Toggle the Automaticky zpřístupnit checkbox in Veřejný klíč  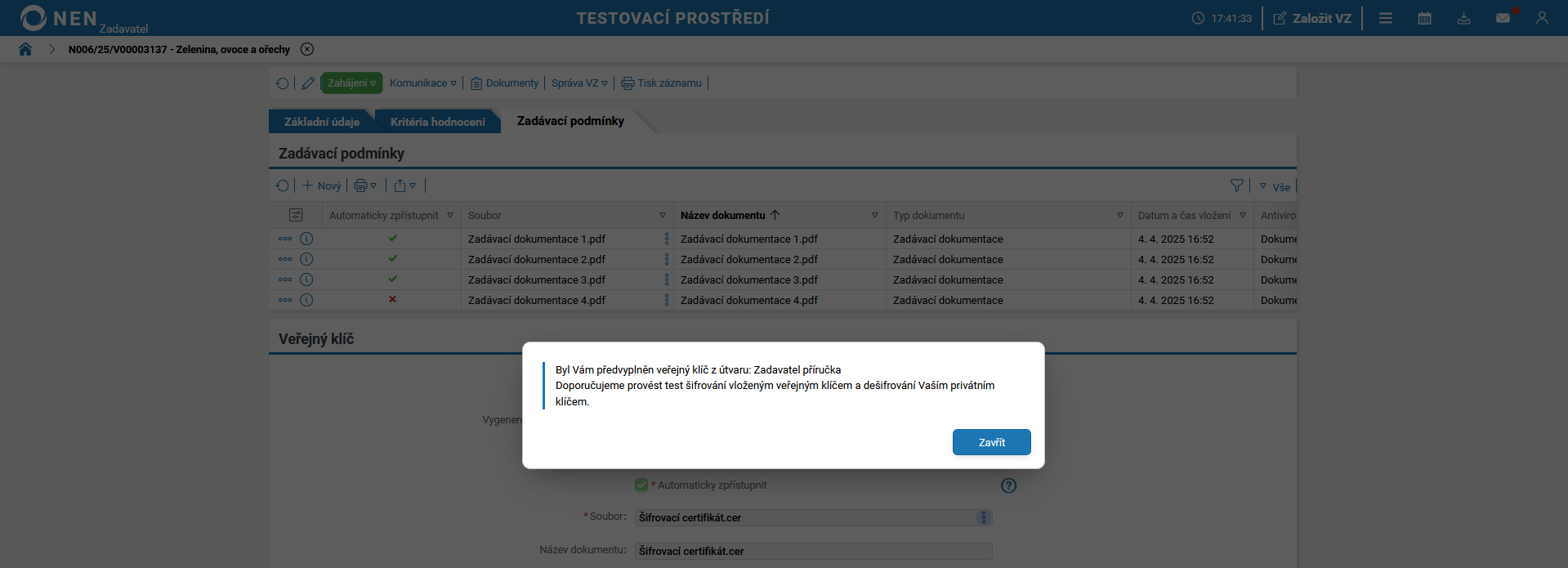(x=641, y=485)
